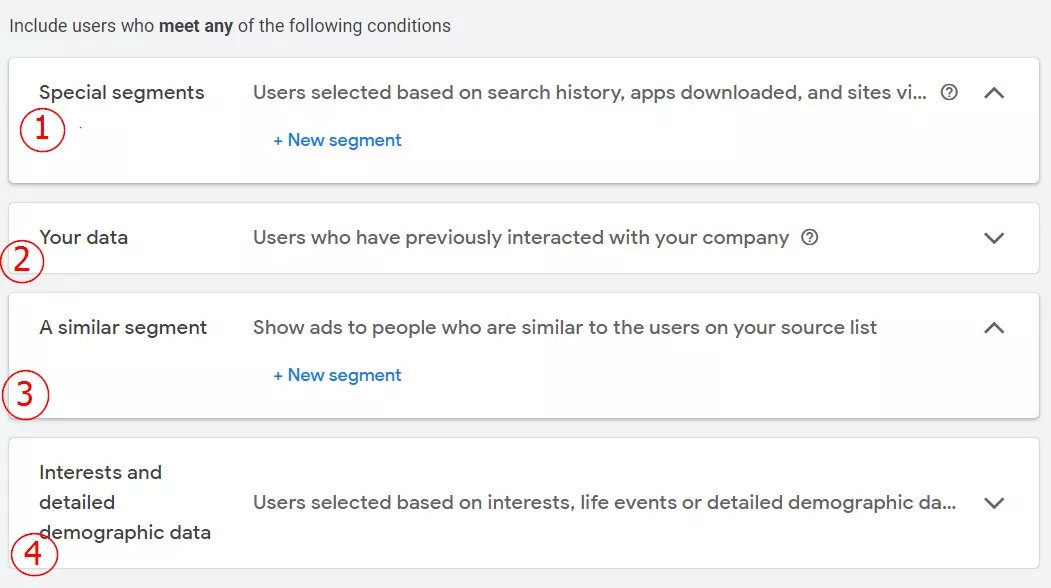Image resolution: width=1051 pixels, height=588 pixels.
Task: Click the red circled number 1 marker
Action: 42,129
